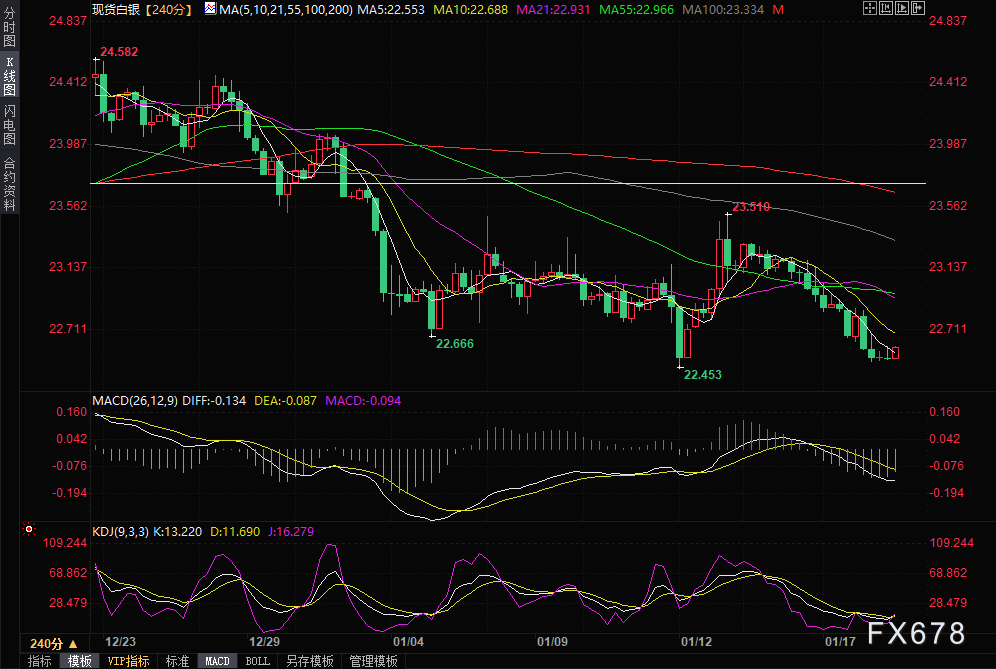Click the 现货白银 chart title

(x=116, y=10)
